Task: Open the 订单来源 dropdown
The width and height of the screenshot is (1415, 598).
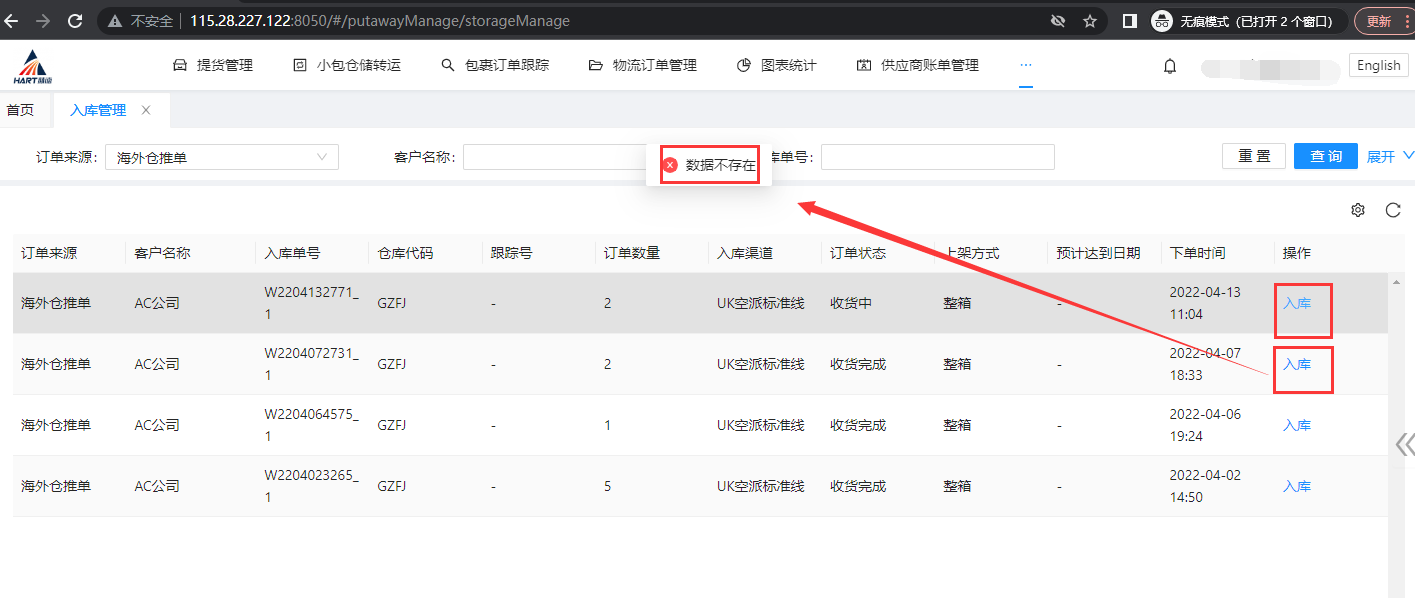Action: click(221, 157)
